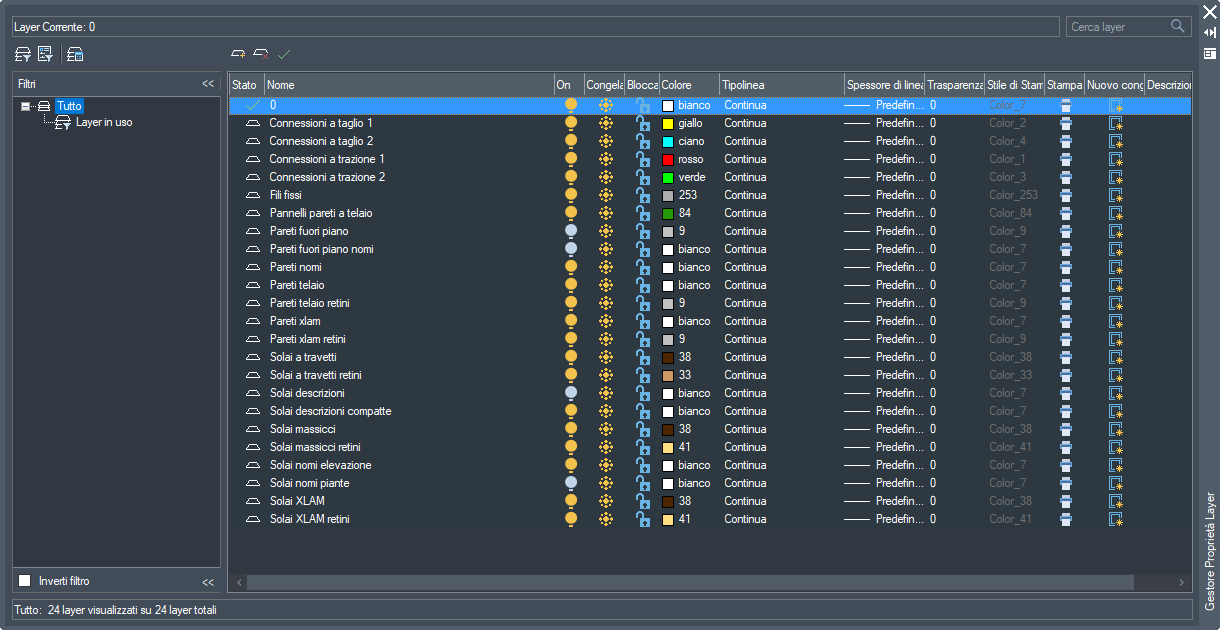Turn on Pareti fuori piano layer bulb
Viewport: 1221px width, 631px height.
point(571,231)
